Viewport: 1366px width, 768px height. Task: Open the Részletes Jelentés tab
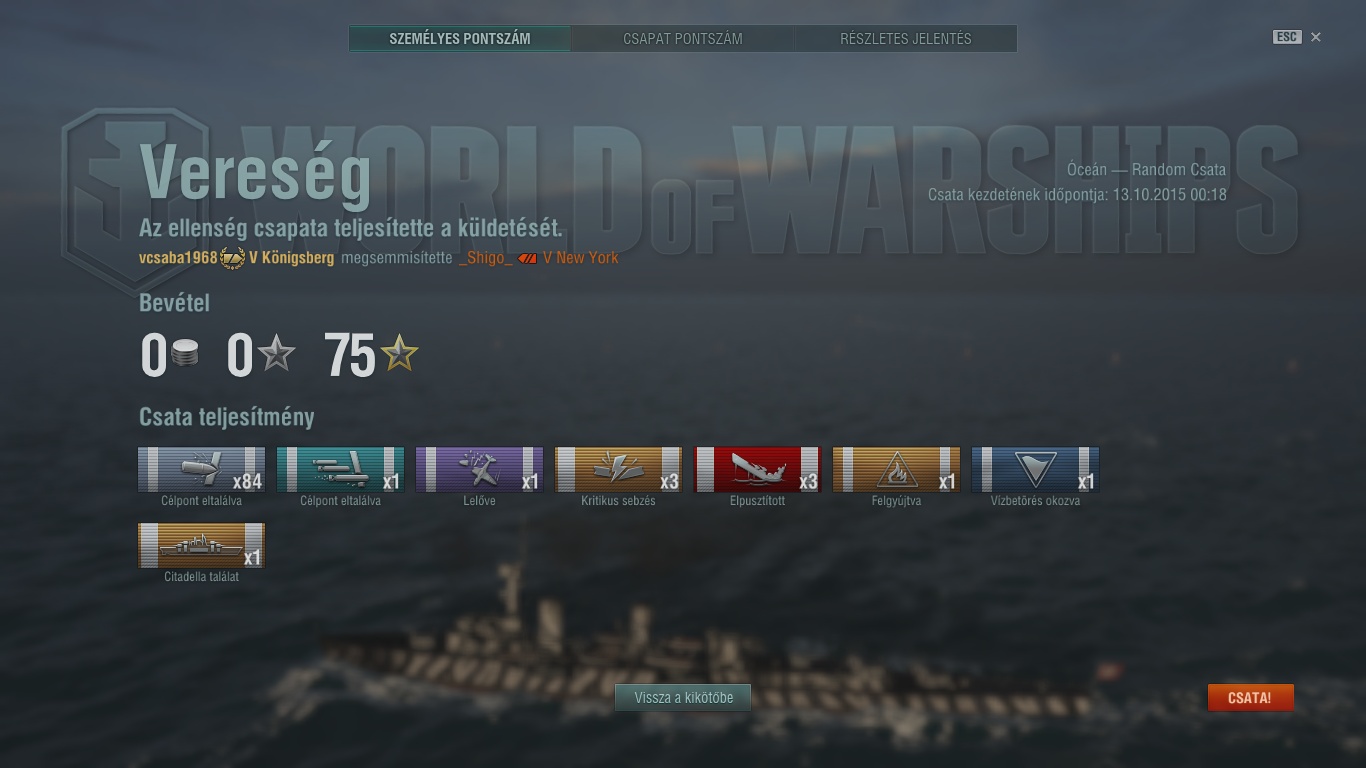click(x=906, y=39)
